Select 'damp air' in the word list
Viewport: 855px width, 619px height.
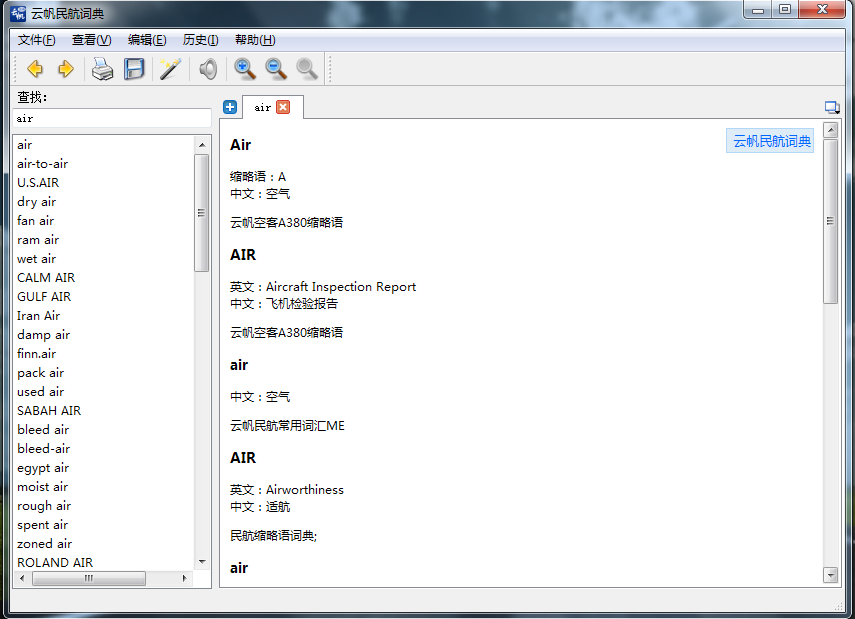(x=104, y=335)
